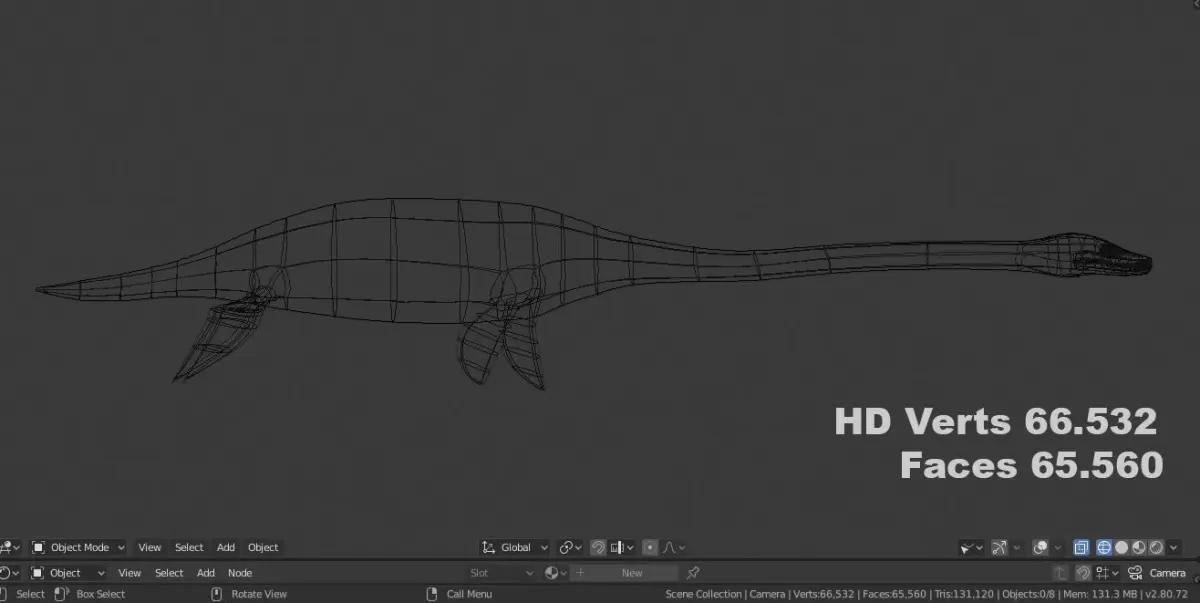1200x603 pixels.
Task: Toggle the Show Overlays button
Action: tap(1041, 547)
